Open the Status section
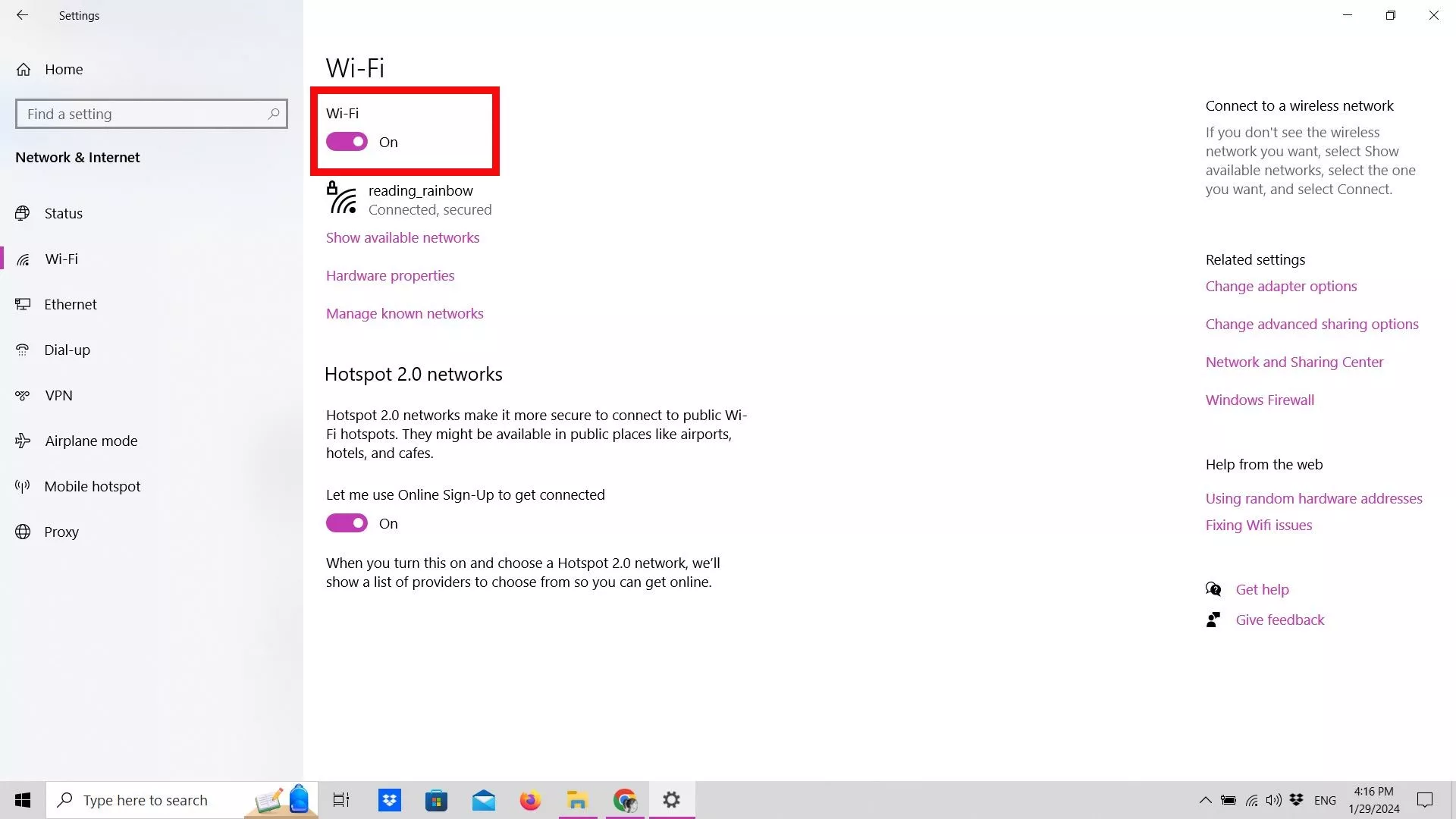The image size is (1456, 819). pos(63,213)
